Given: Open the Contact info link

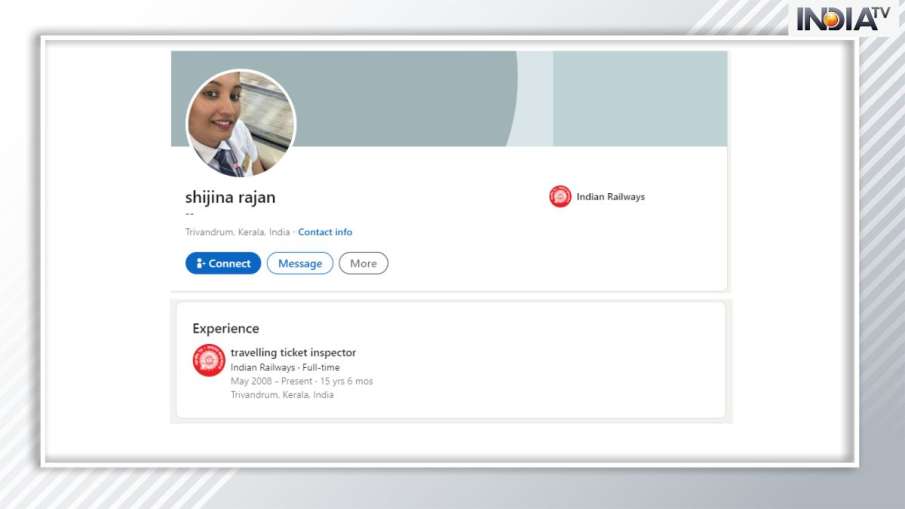Looking at the screenshot, I should 325,232.
